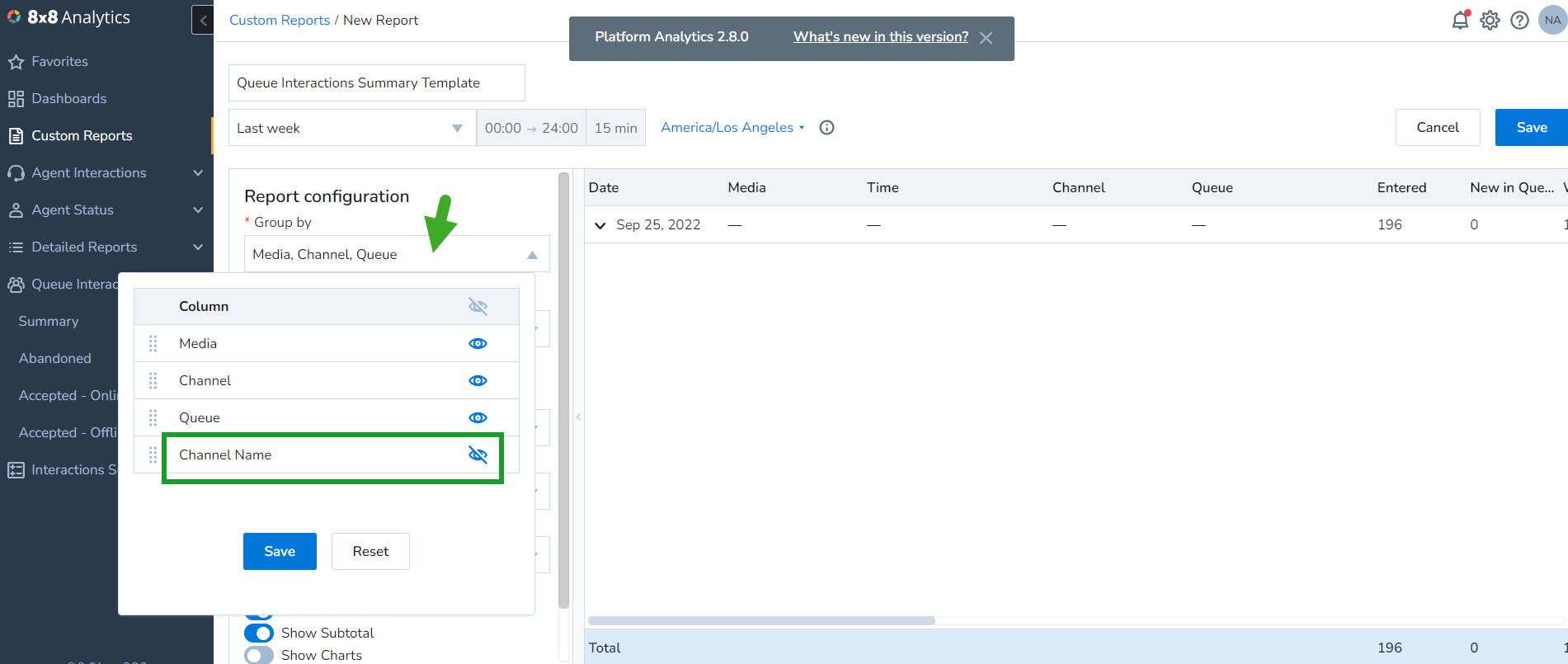The image size is (1568, 664).
Task: Toggle the Show Subtotal switch
Action: 259,633
